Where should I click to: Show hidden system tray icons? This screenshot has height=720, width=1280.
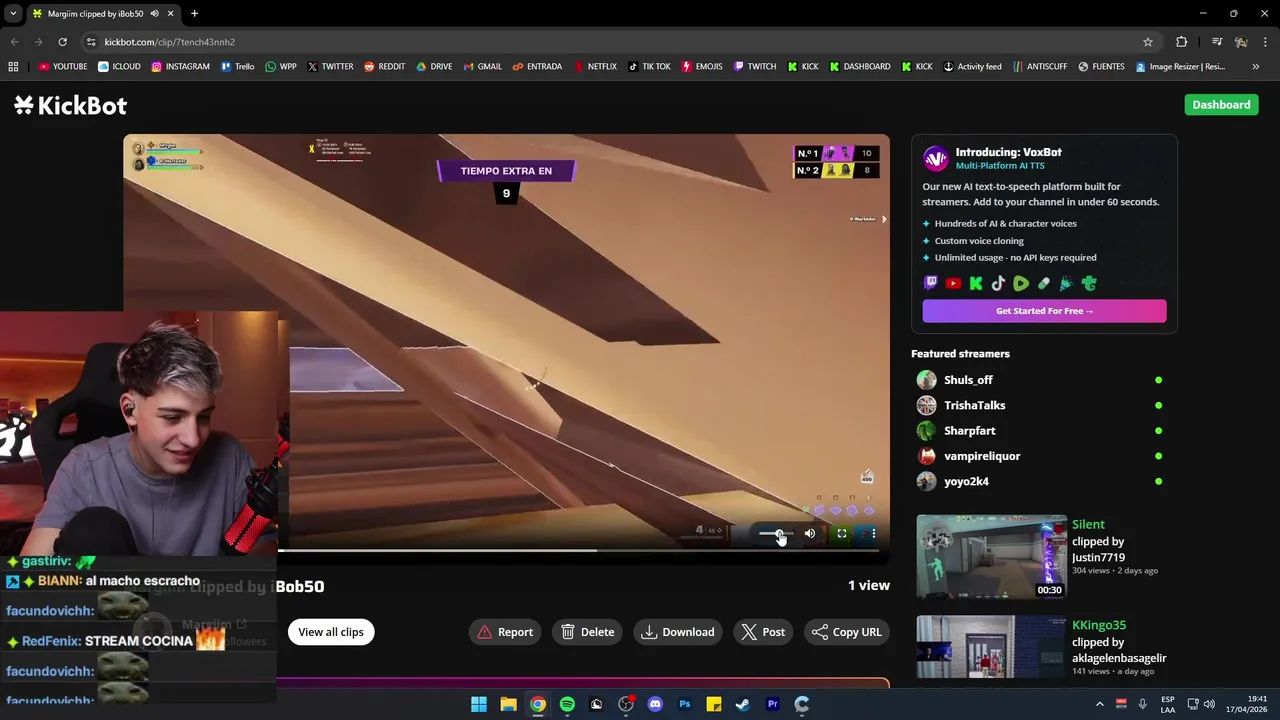[x=1100, y=705]
